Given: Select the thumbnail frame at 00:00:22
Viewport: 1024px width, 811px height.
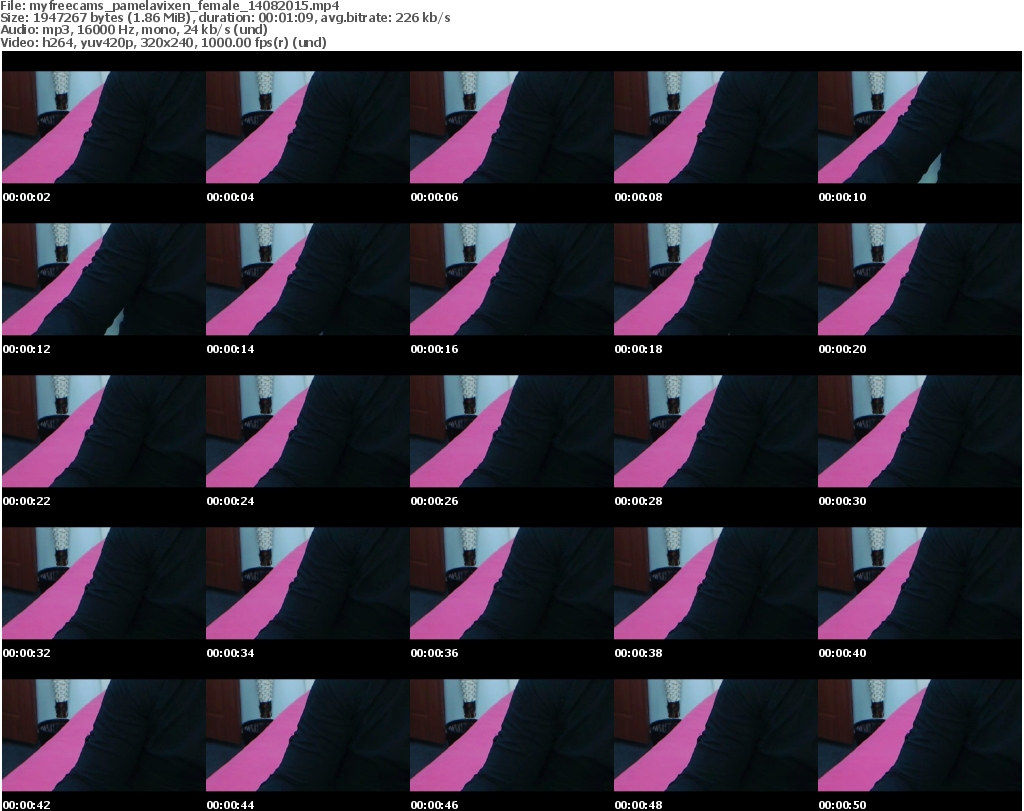Looking at the screenshot, I should pos(103,432).
